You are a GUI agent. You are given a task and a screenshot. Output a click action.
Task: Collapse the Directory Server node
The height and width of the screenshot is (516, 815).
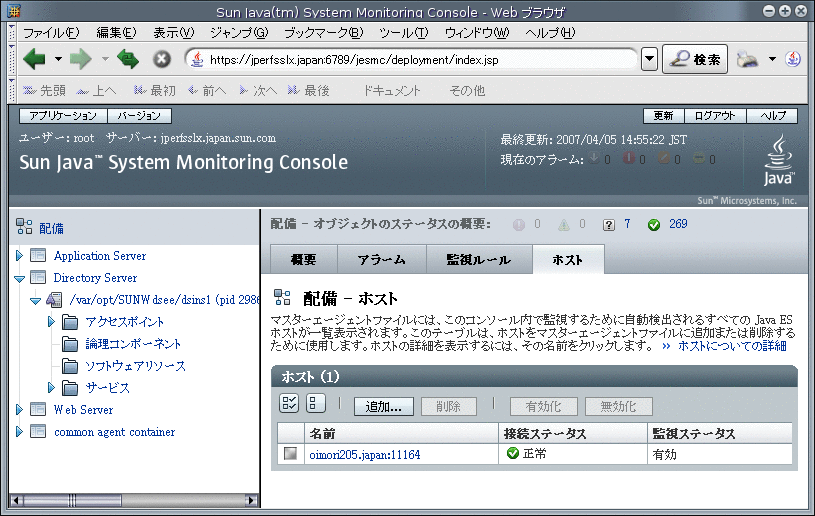point(19,279)
